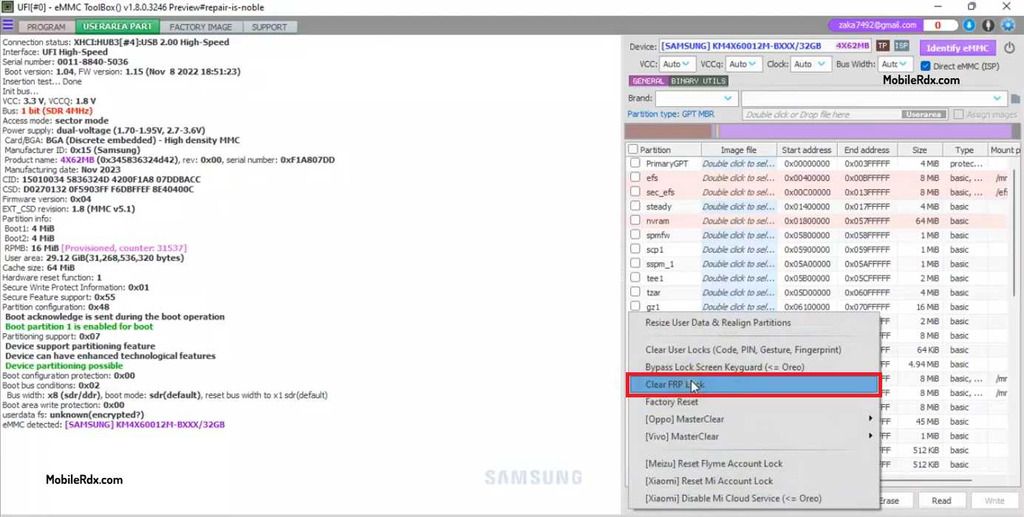The image size is (1024, 517).
Task: Open the Brand dropdown
Action: [x=696, y=99]
